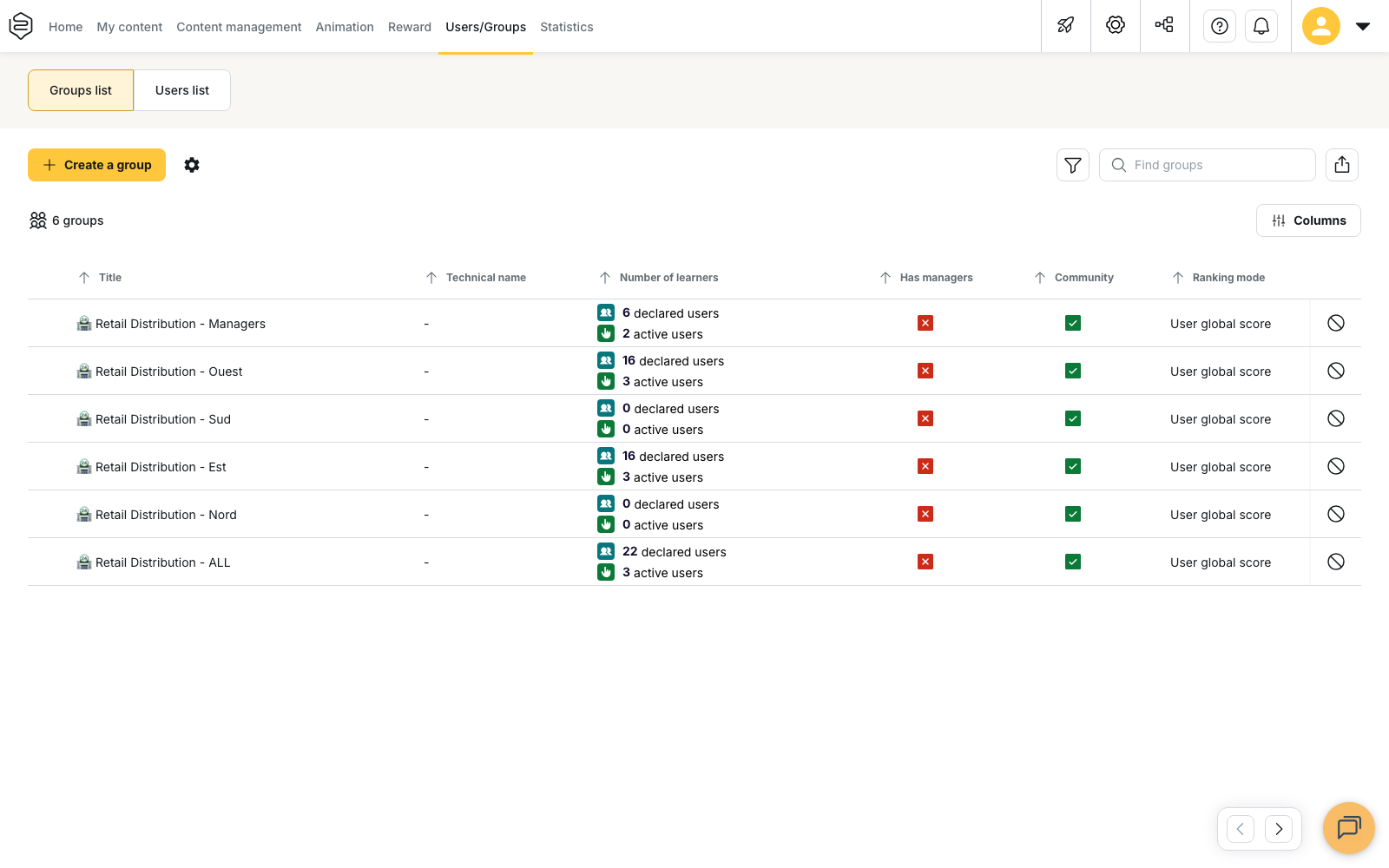Sort by Ranking mode column

(x=1219, y=278)
